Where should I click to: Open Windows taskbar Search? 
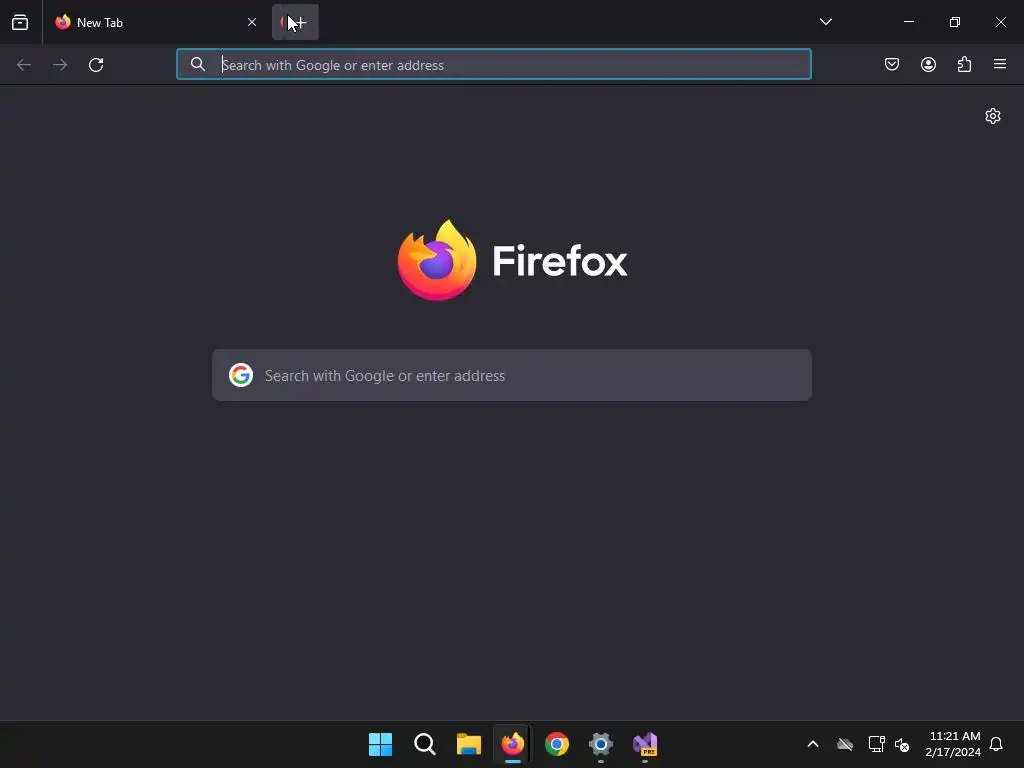(424, 744)
